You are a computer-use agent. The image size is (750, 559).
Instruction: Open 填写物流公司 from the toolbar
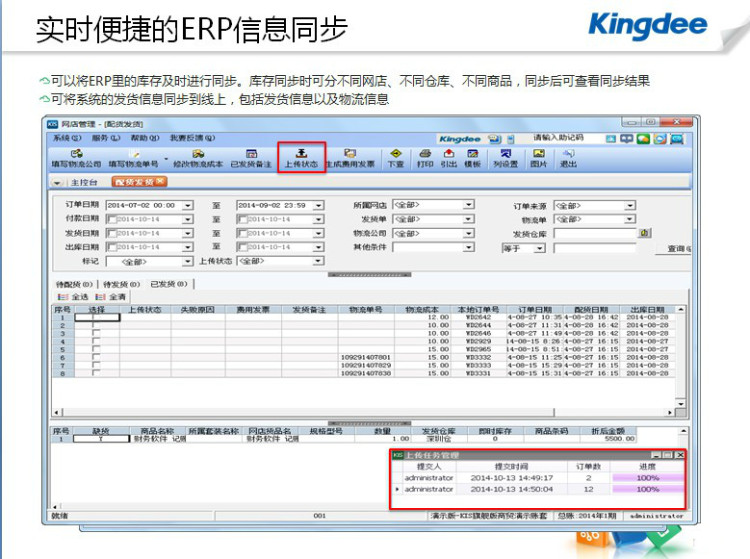[x=77, y=157]
